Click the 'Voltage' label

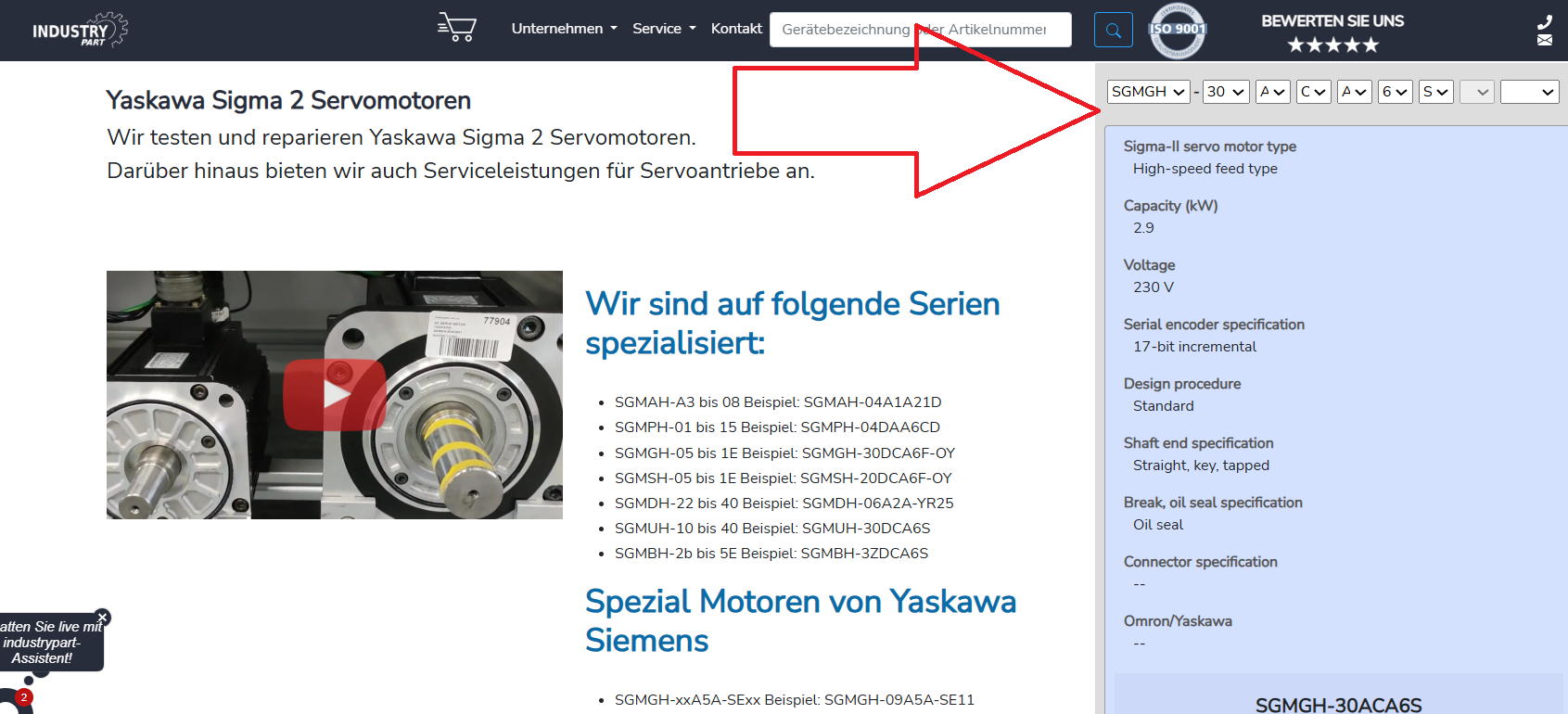pyautogui.click(x=1149, y=265)
